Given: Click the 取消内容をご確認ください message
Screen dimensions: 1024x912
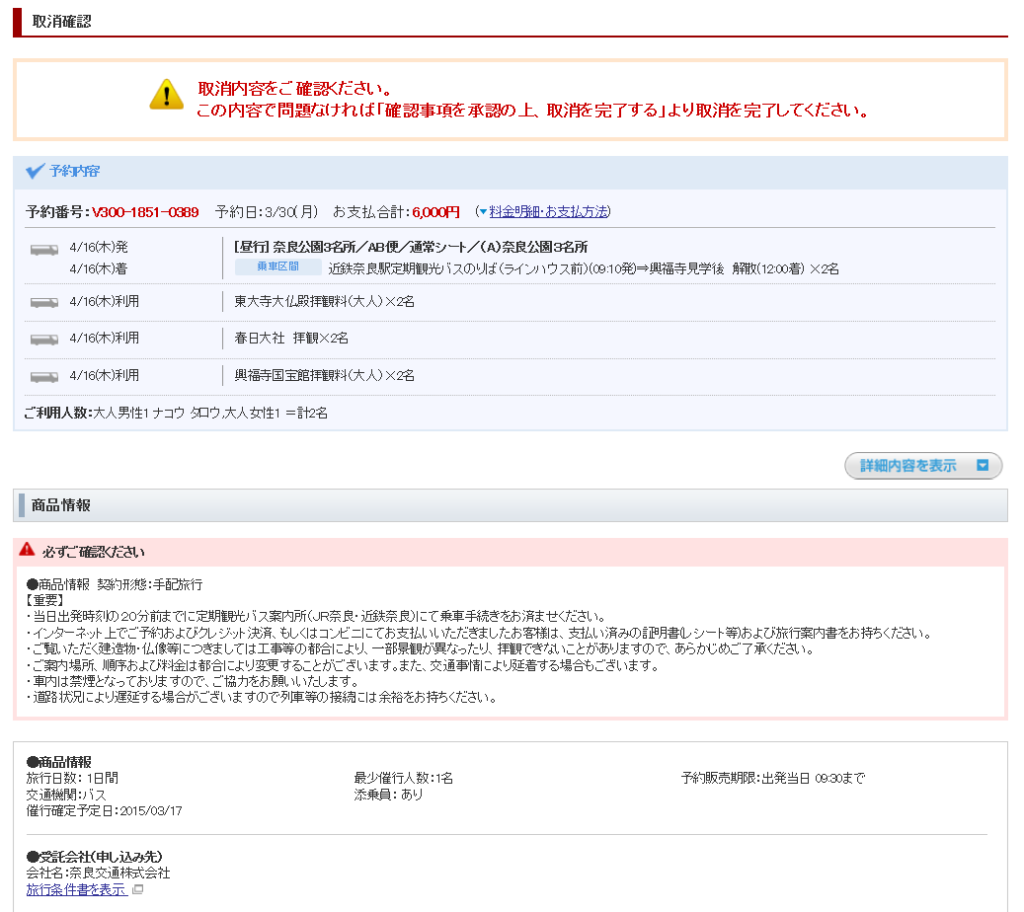Looking at the screenshot, I should pyautogui.click(x=295, y=89).
